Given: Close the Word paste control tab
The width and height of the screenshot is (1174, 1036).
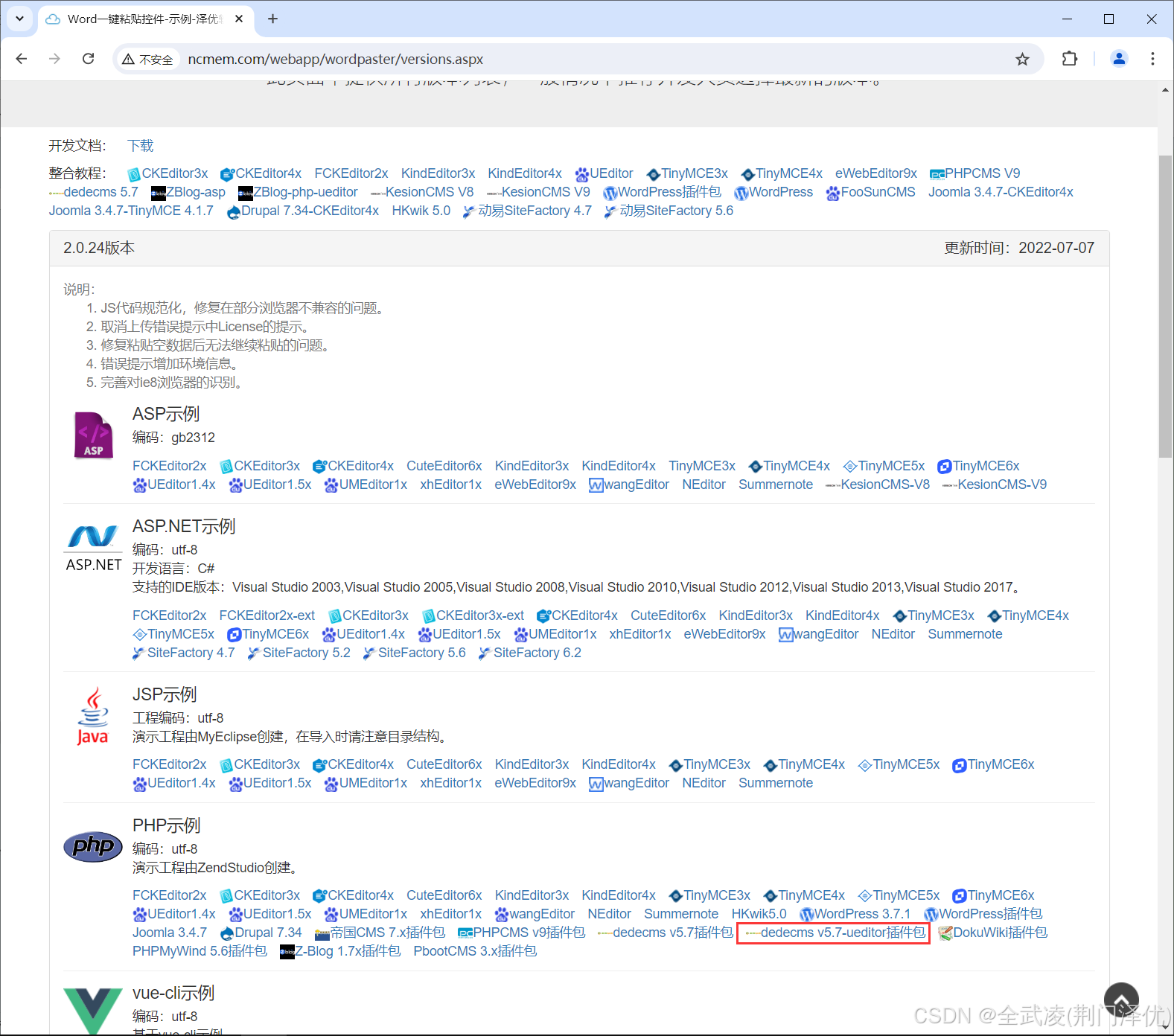Looking at the screenshot, I should click(239, 19).
